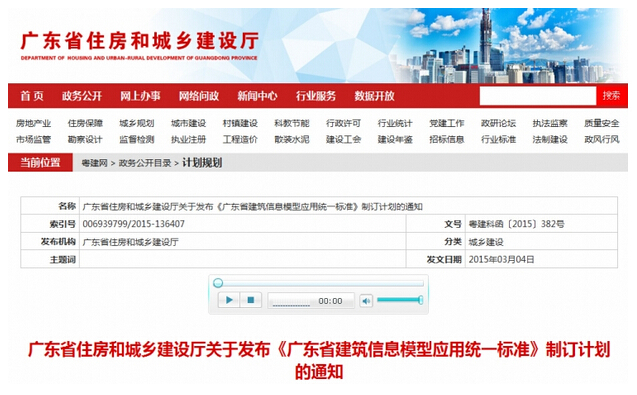The height and width of the screenshot is (395, 637).
Task: Open the 数据开放 menu
Action: [374, 96]
